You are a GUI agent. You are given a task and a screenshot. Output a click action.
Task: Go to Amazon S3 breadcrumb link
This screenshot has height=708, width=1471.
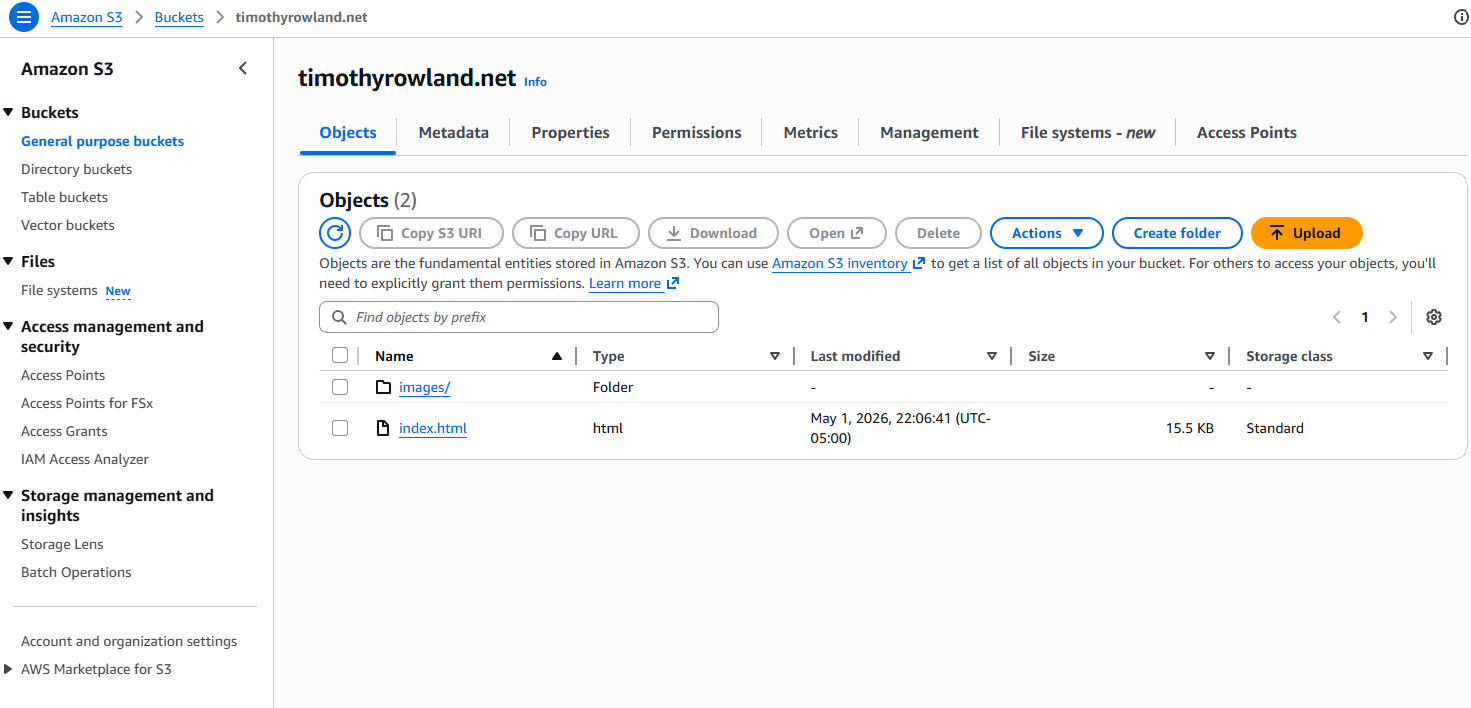click(x=87, y=17)
